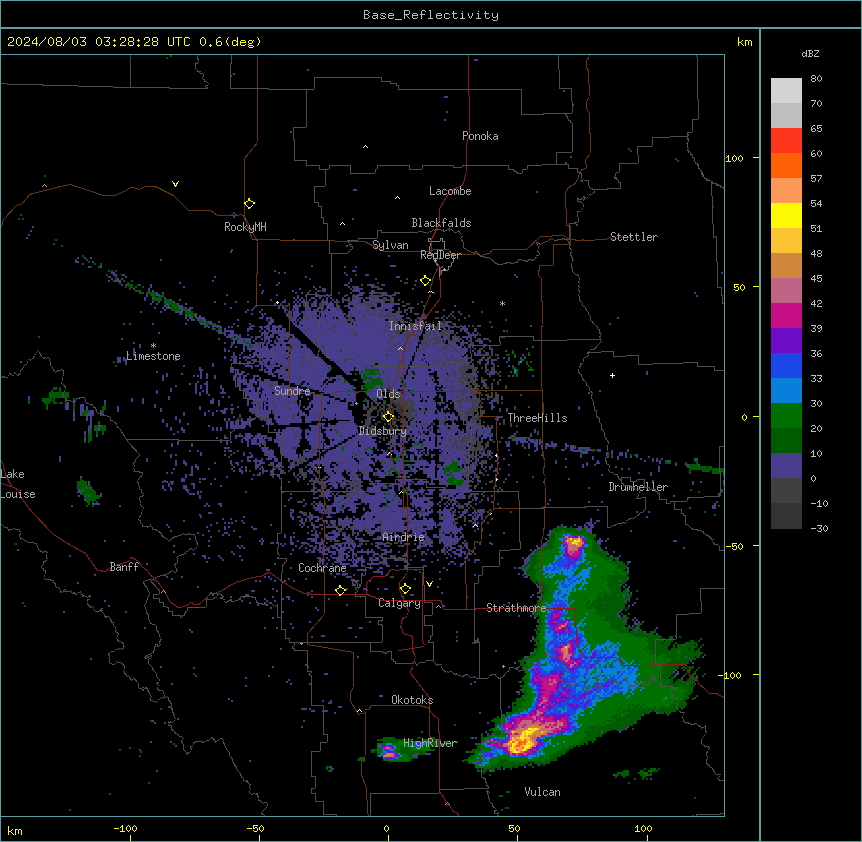Click the northern storm core east of Airdrie
Image resolution: width=862 pixels, height=842 pixels.
click(573, 546)
